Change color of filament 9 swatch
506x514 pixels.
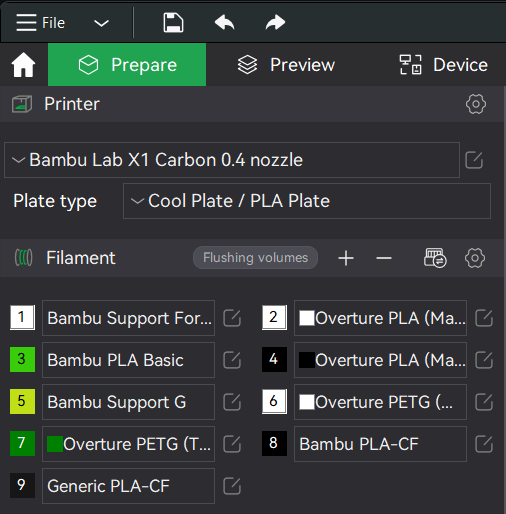click(x=22, y=485)
